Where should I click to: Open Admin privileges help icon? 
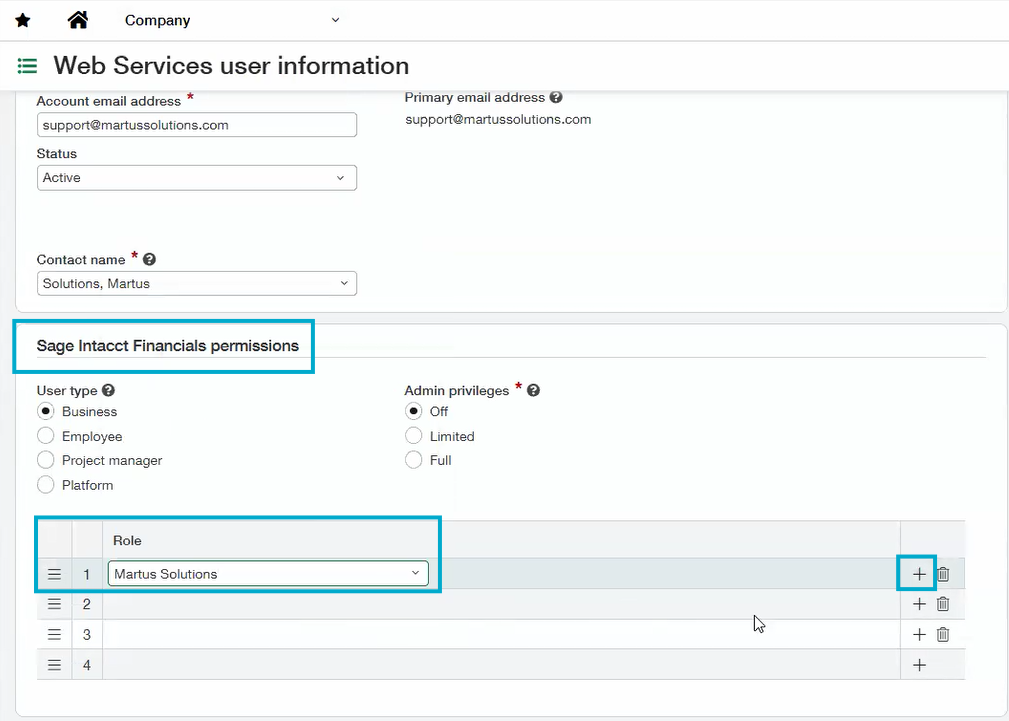[533, 390]
